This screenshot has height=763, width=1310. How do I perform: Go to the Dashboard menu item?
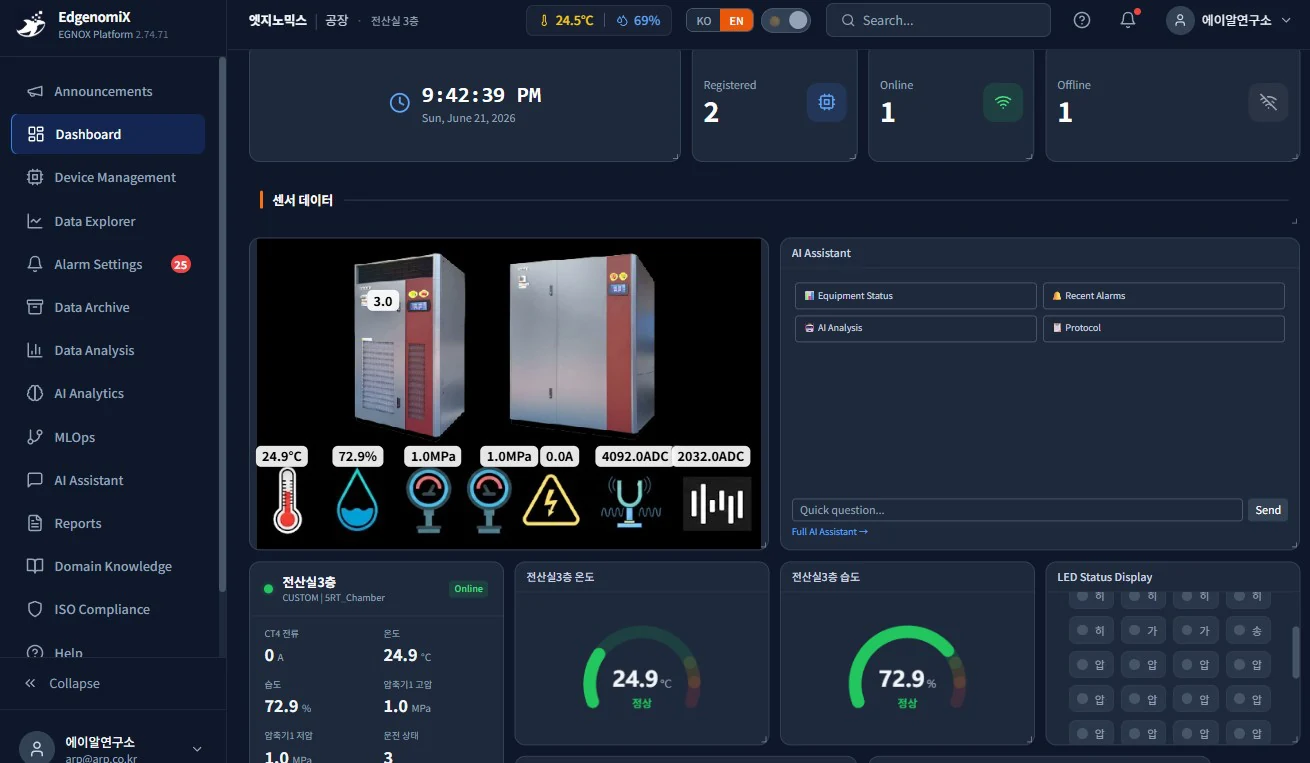(108, 134)
